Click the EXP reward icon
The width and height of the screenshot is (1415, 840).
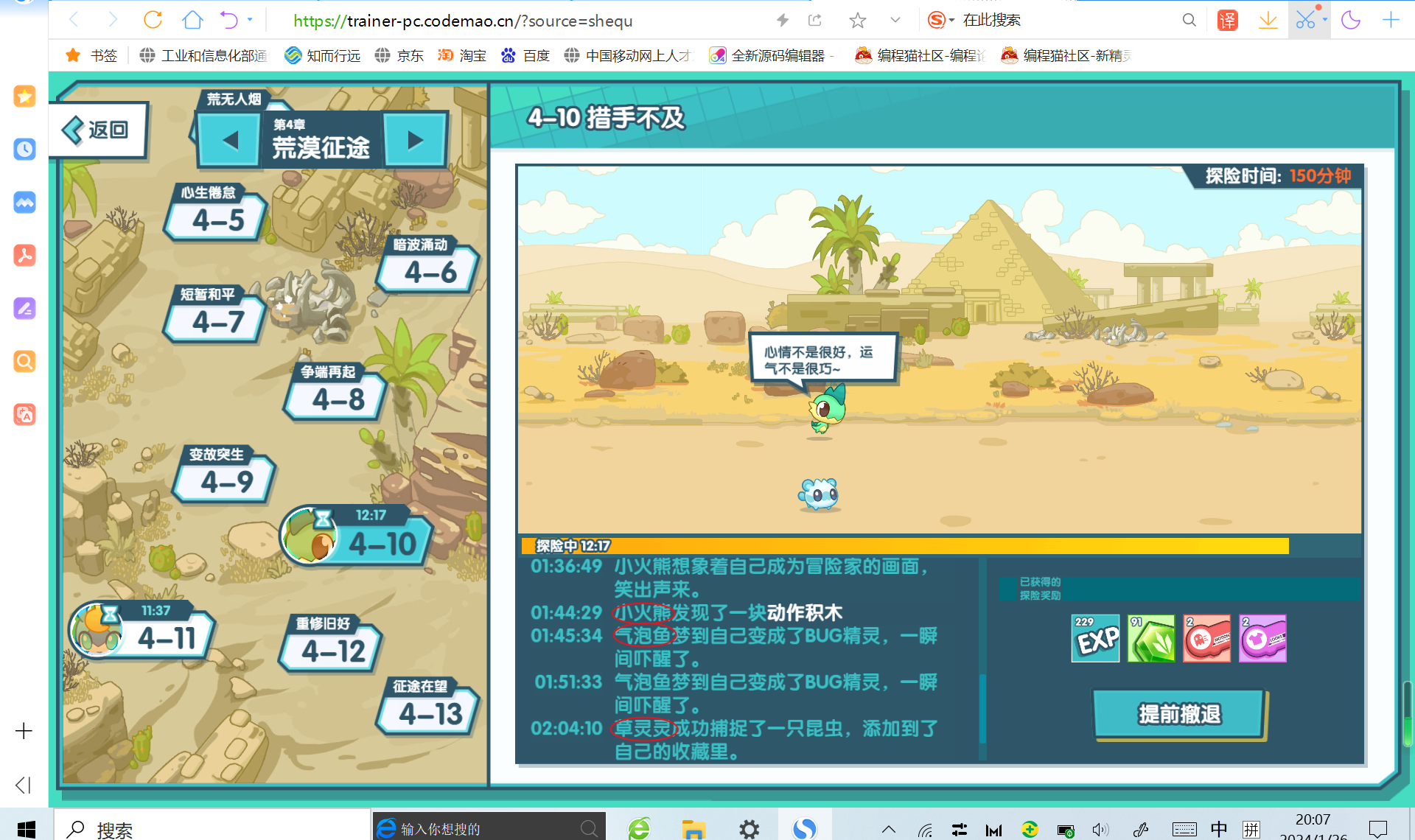coord(1095,638)
